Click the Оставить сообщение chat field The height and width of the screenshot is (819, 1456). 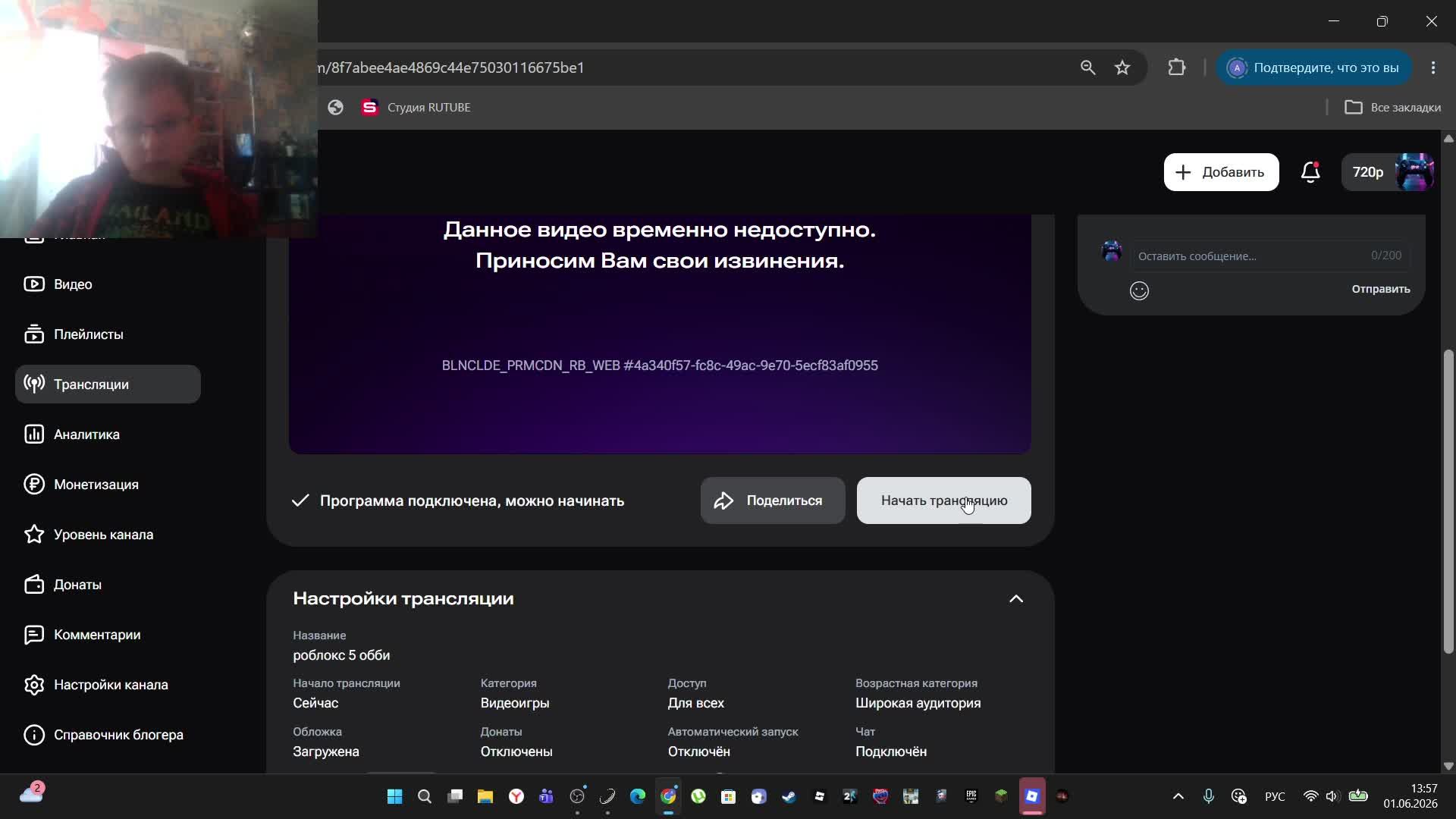click(1270, 256)
